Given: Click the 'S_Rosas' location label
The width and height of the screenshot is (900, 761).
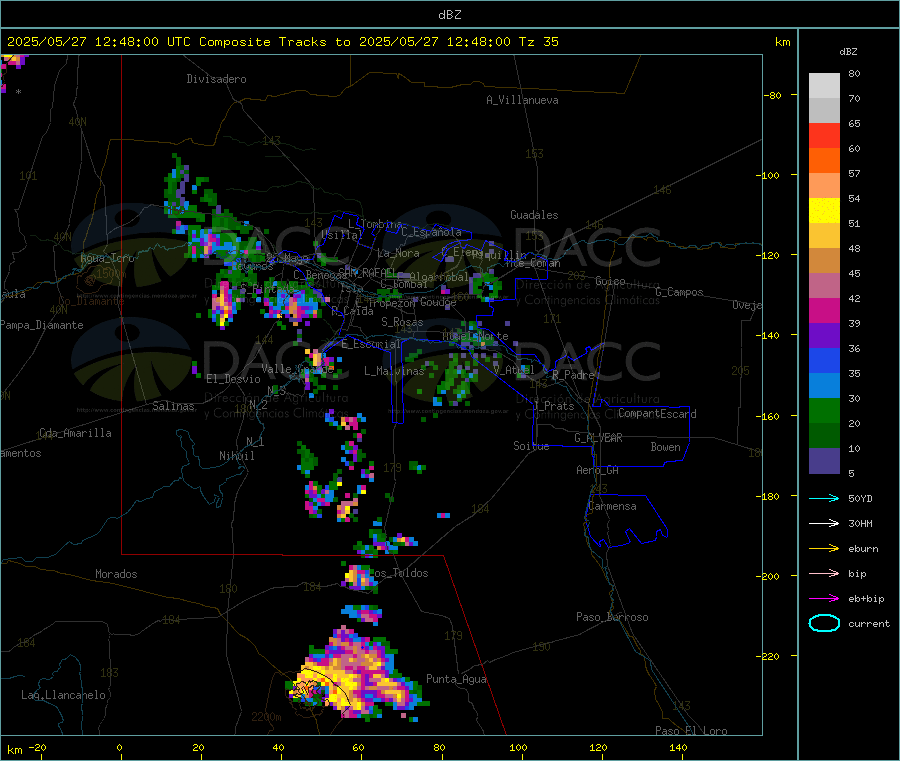Looking at the screenshot, I should pos(402,322).
